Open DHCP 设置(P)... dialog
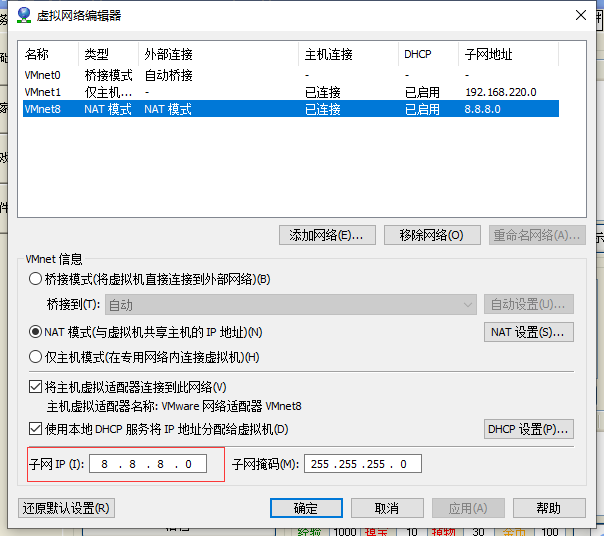 [528, 429]
